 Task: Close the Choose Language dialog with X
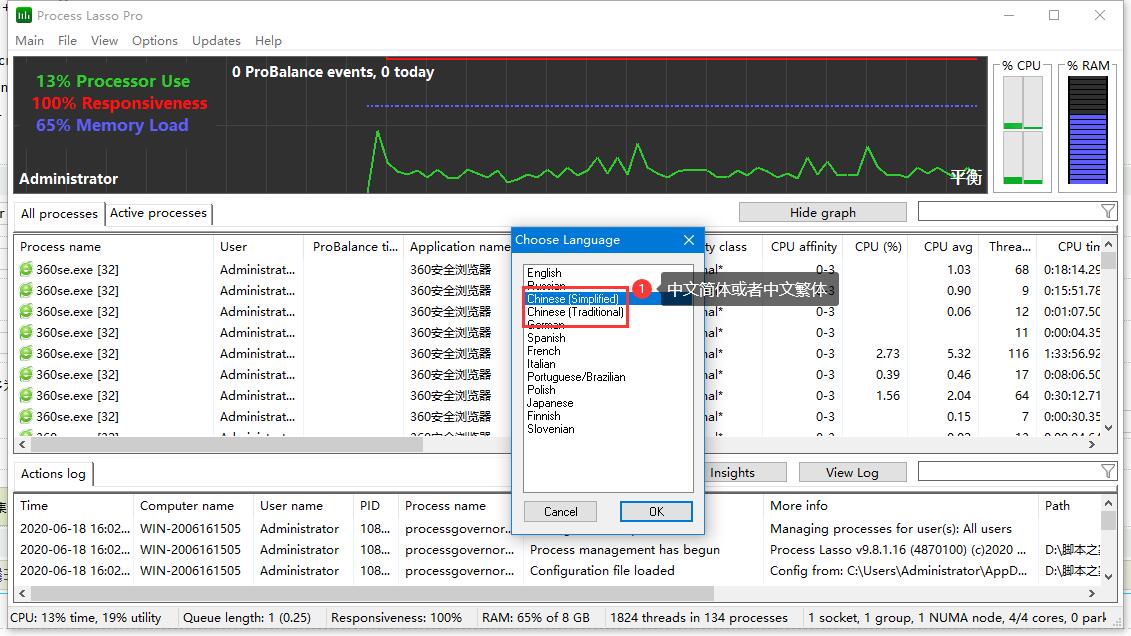689,239
